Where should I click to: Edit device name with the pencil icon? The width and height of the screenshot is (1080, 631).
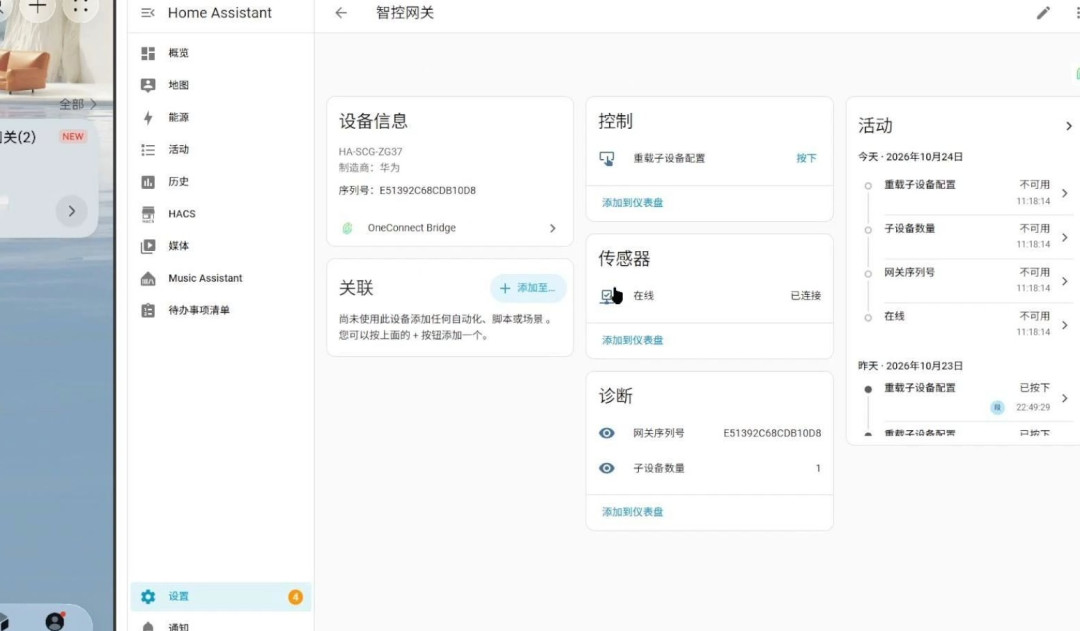1043,12
